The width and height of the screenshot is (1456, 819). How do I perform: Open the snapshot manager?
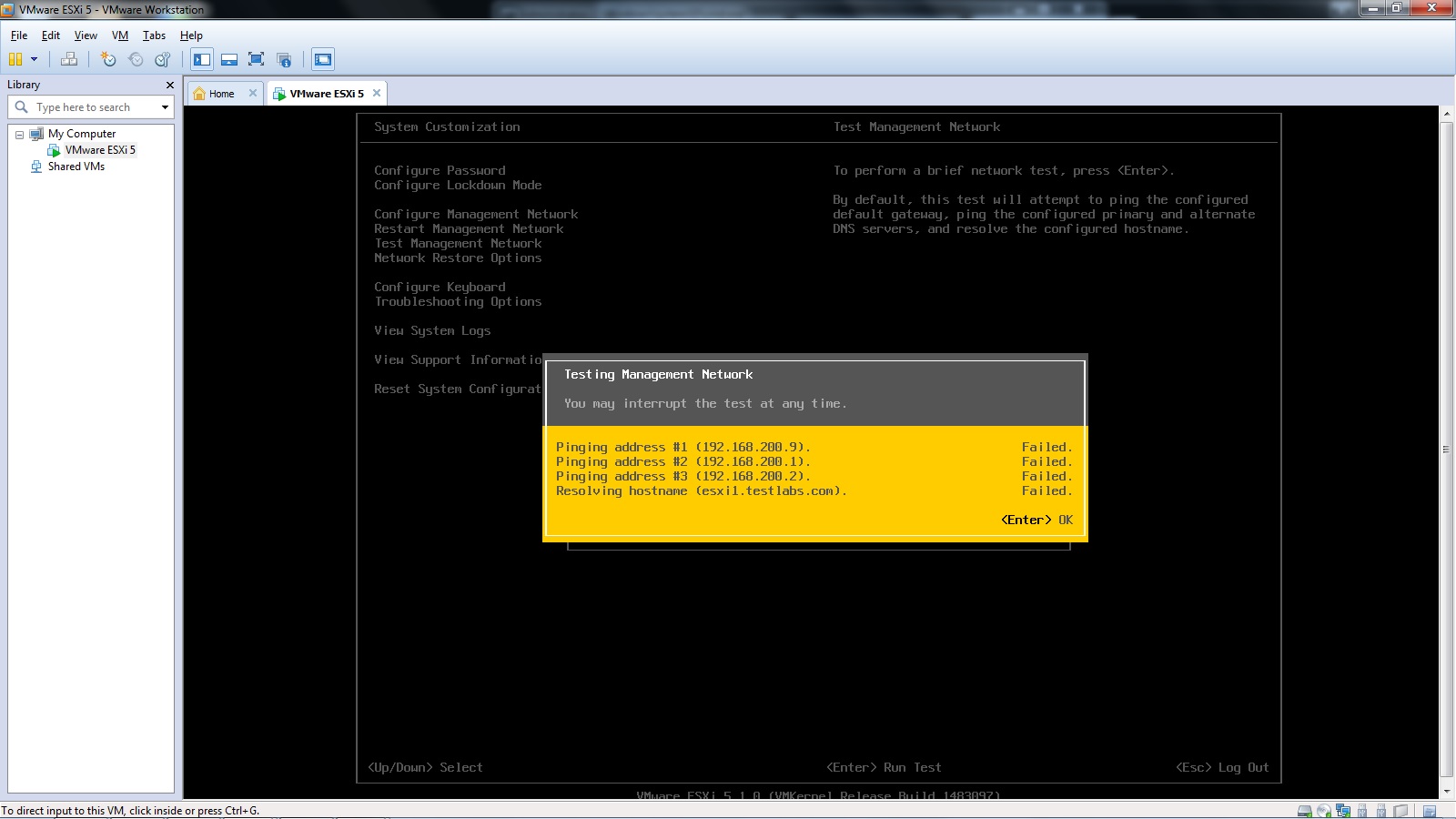click(163, 59)
